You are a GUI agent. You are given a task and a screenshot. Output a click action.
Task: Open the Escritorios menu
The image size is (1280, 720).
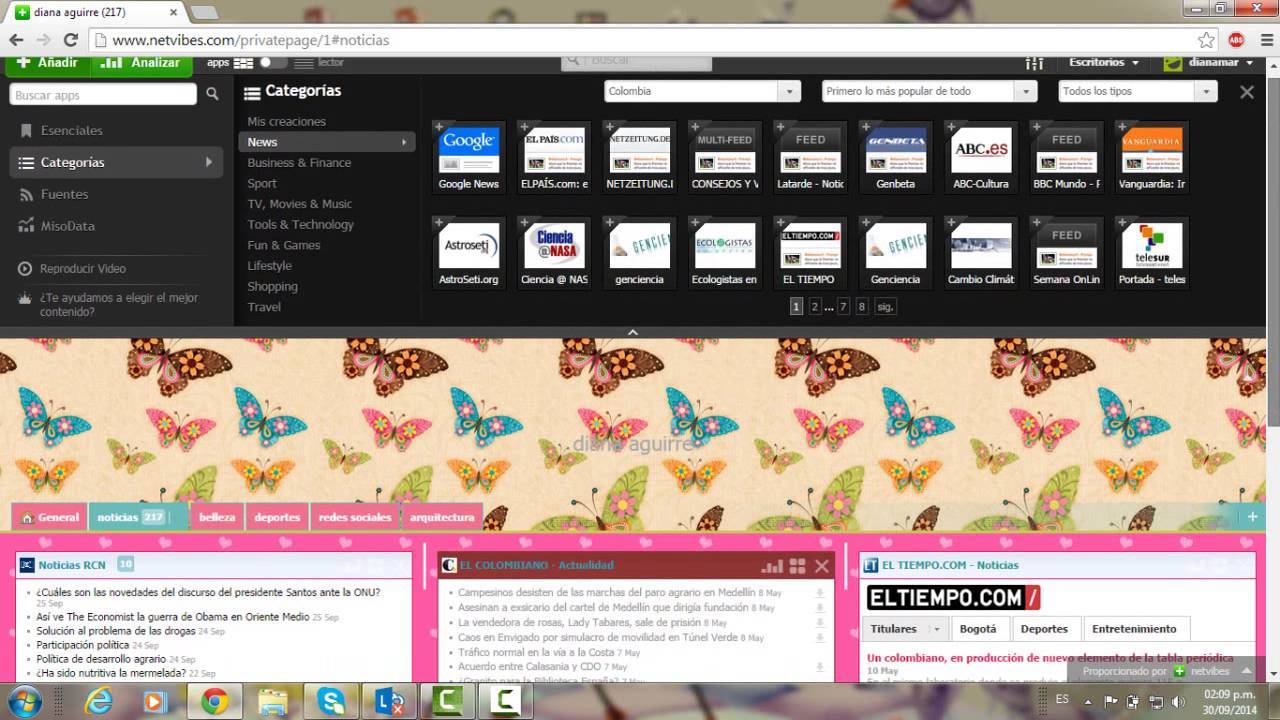(1103, 62)
